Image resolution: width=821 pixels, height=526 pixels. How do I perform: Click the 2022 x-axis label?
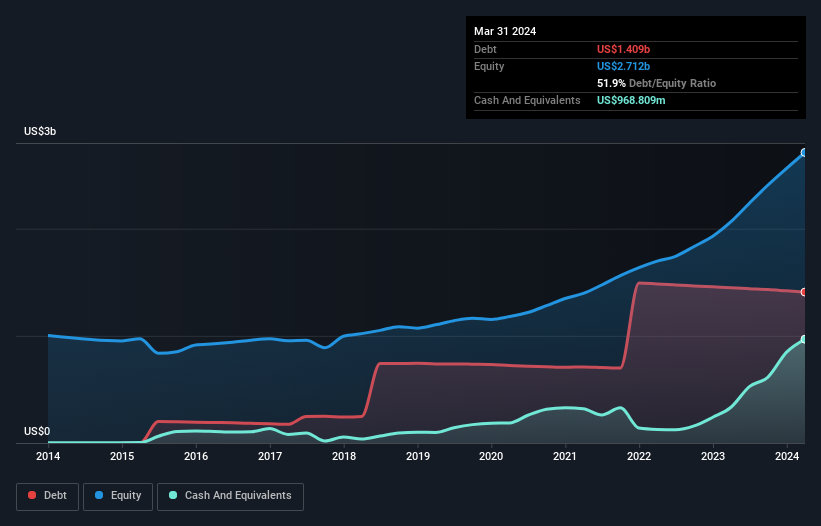[639, 456]
